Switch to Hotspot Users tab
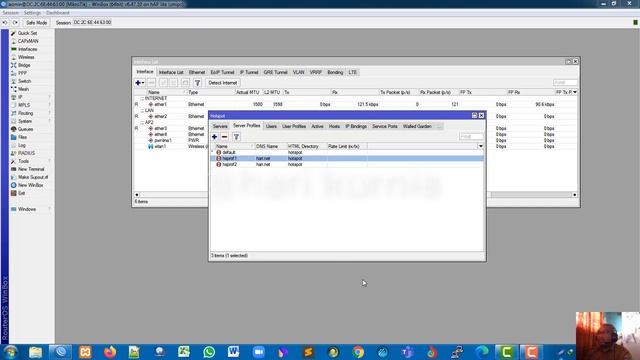Image resolution: width=640 pixels, height=360 pixels. coord(271,127)
